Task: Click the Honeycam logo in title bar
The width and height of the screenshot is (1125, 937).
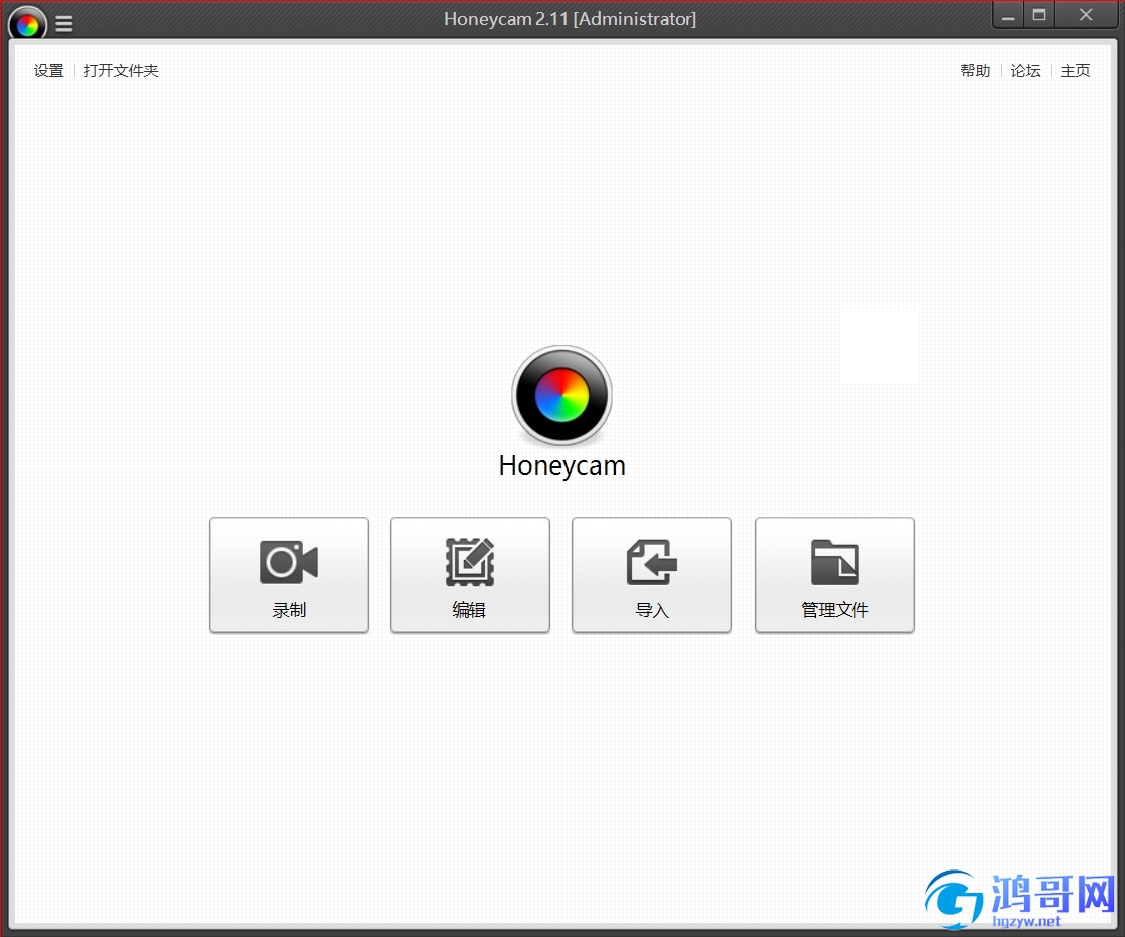Action: 27,24
